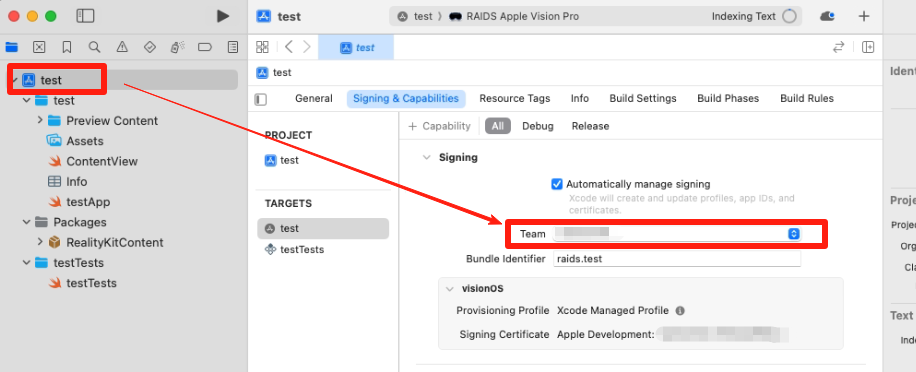Run the project with the play button
Image resolution: width=916 pixels, height=372 pixels.
(x=223, y=16)
